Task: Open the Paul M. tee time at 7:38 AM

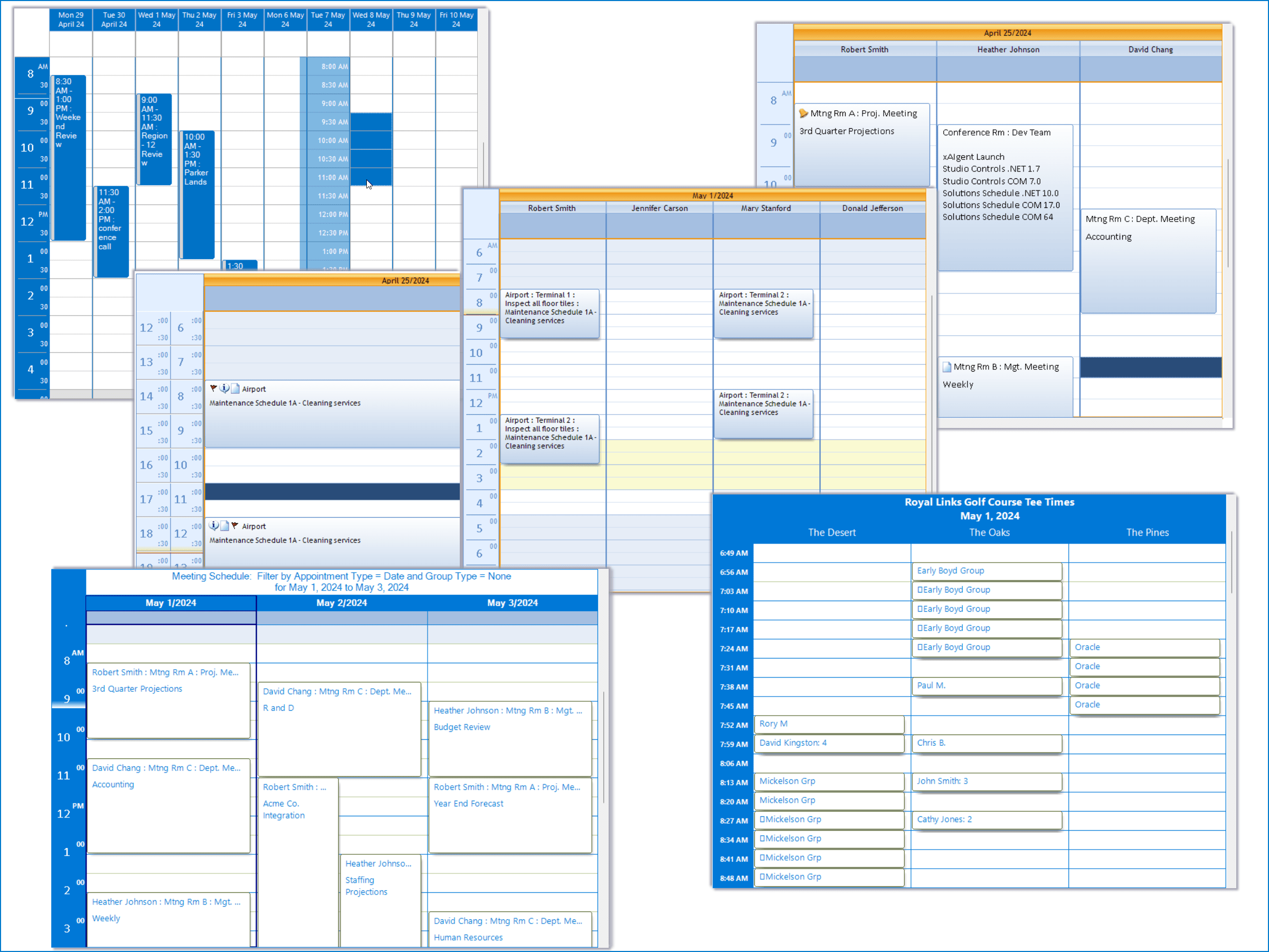Action: (x=987, y=686)
